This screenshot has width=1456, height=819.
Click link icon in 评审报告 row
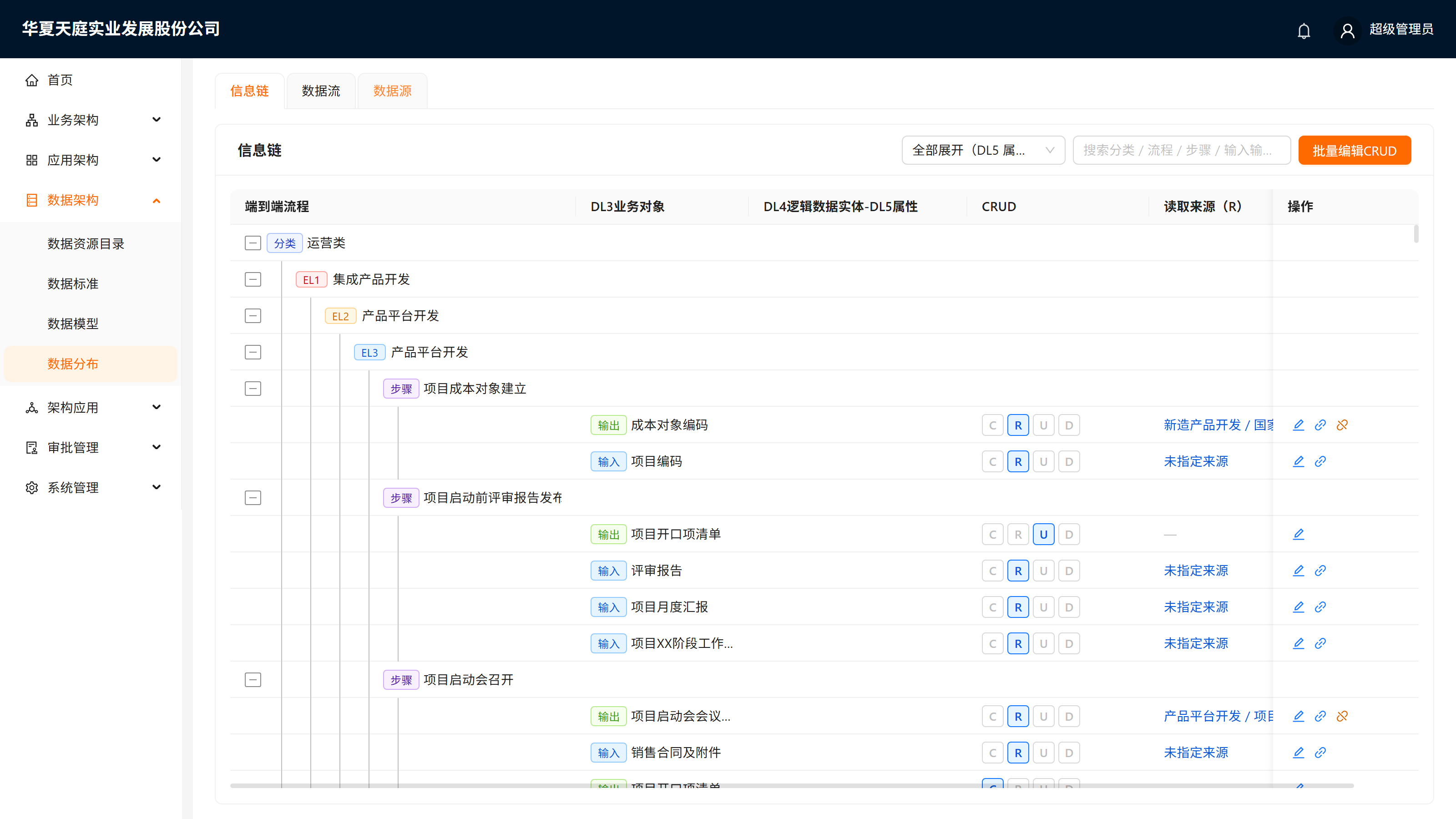pyautogui.click(x=1320, y=570)
